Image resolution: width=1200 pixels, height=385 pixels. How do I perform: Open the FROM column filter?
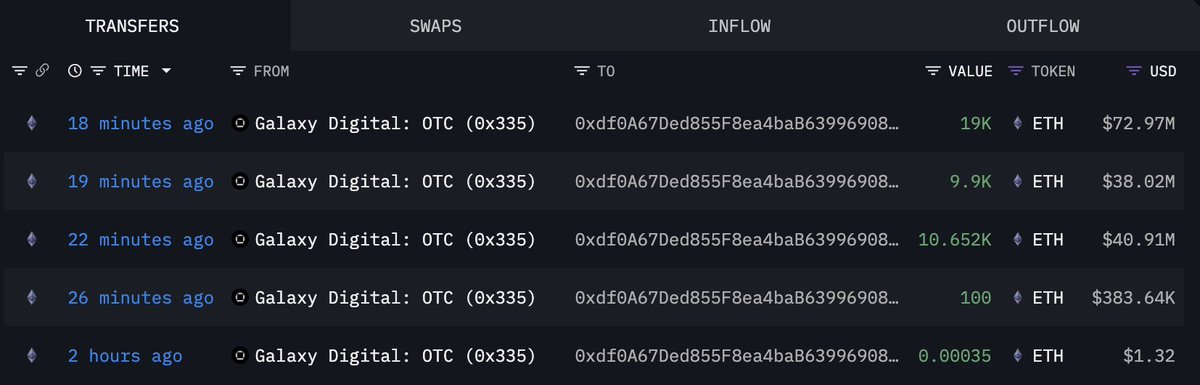238,71
